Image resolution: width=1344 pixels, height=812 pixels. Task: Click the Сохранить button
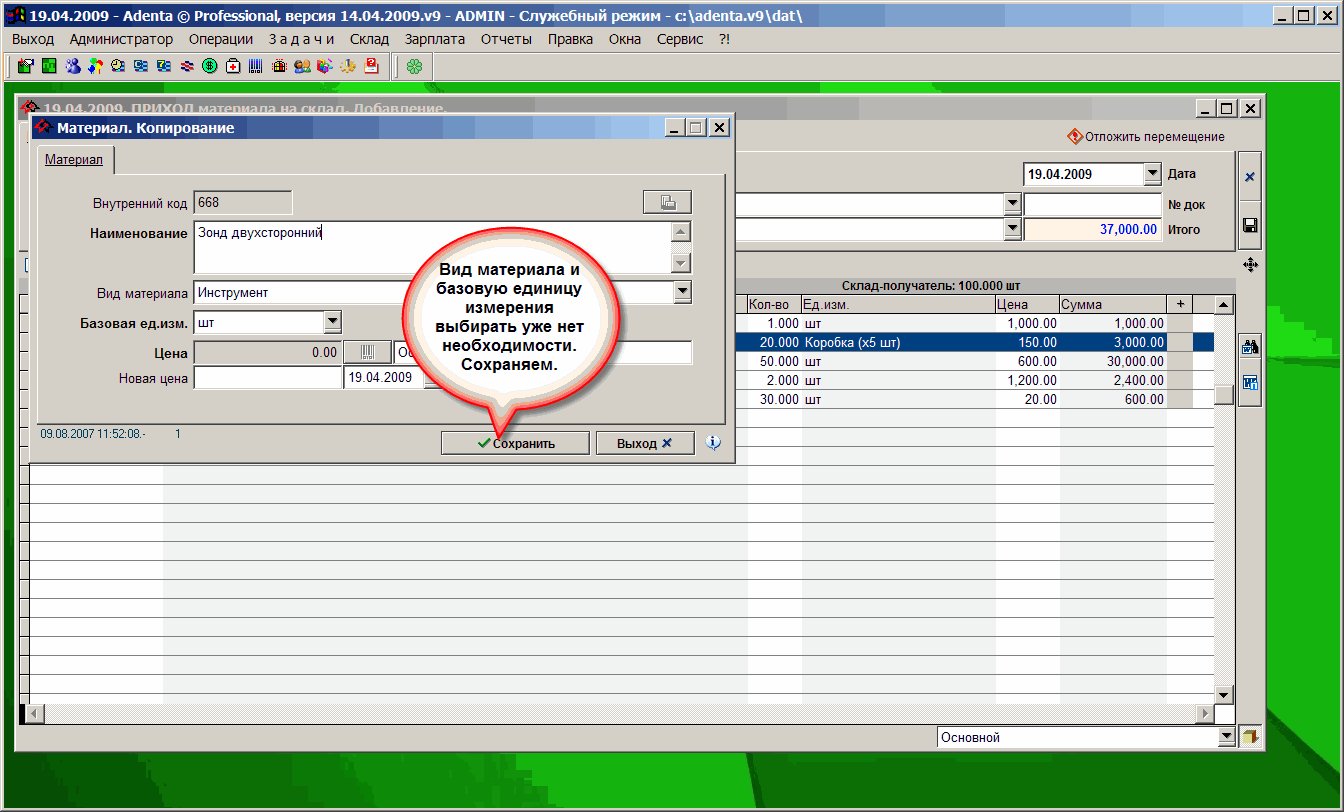point(515,443)
